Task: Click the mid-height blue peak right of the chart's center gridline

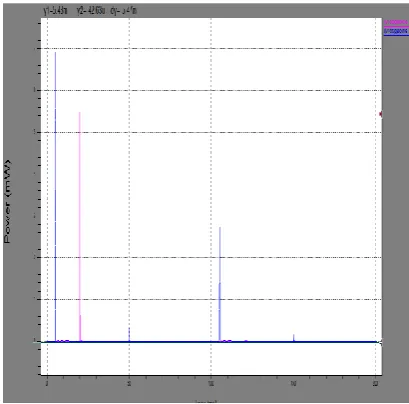Action: [x=220, y=284]
